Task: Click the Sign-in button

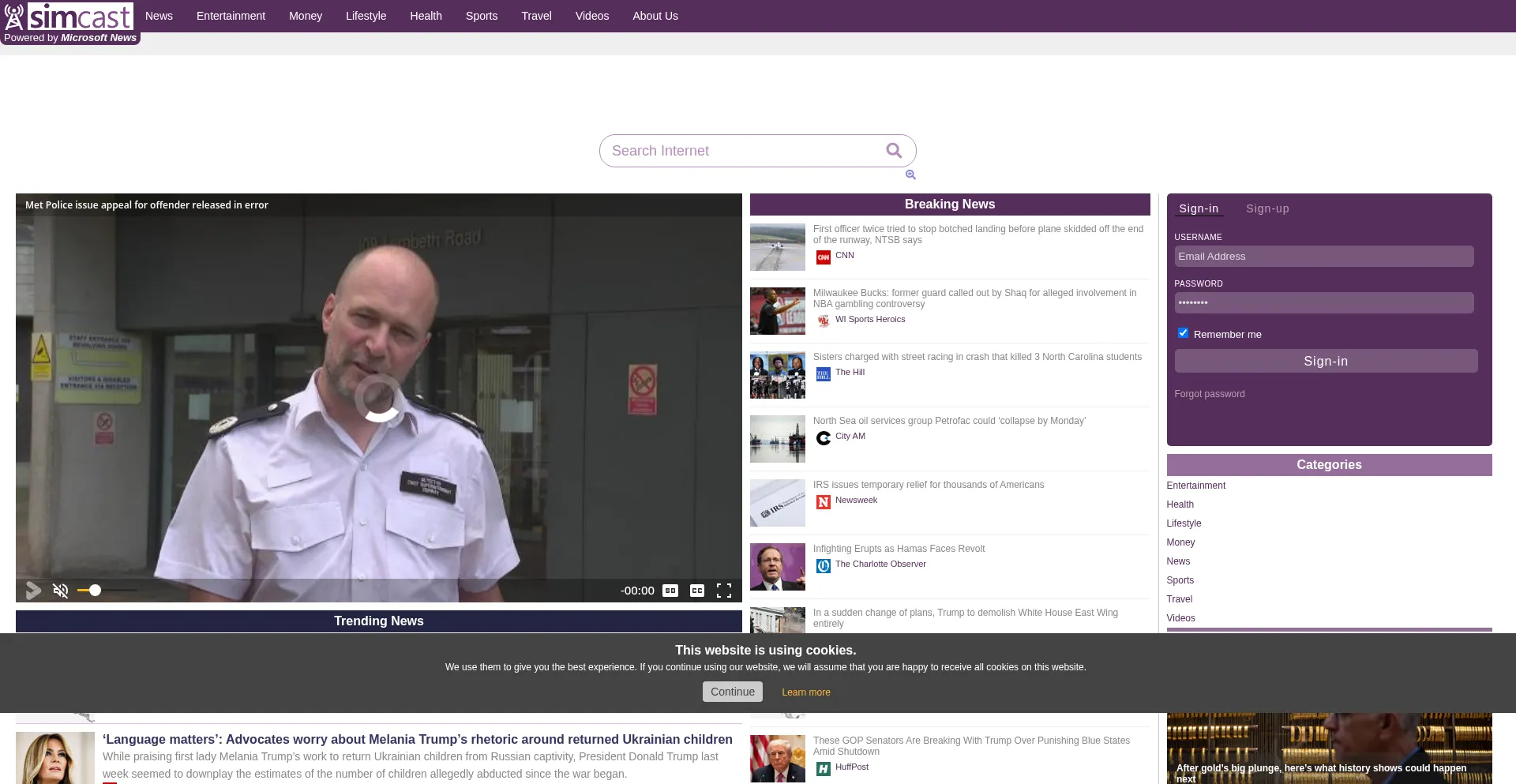Action: pos(1325,361)
